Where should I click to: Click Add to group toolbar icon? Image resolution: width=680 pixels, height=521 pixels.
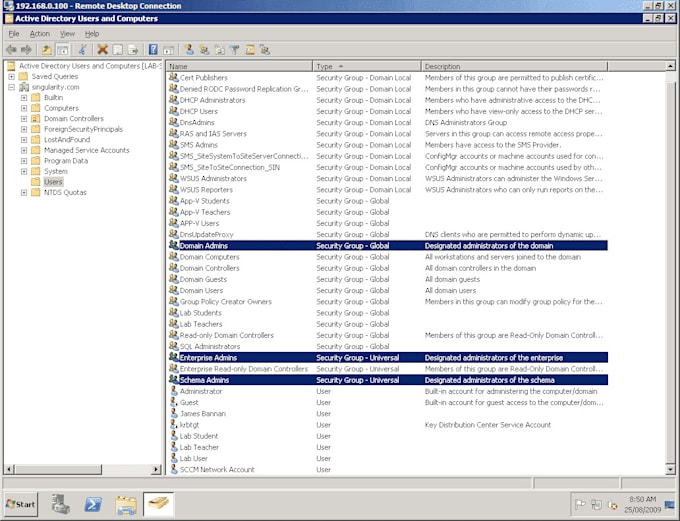(265, 50)
